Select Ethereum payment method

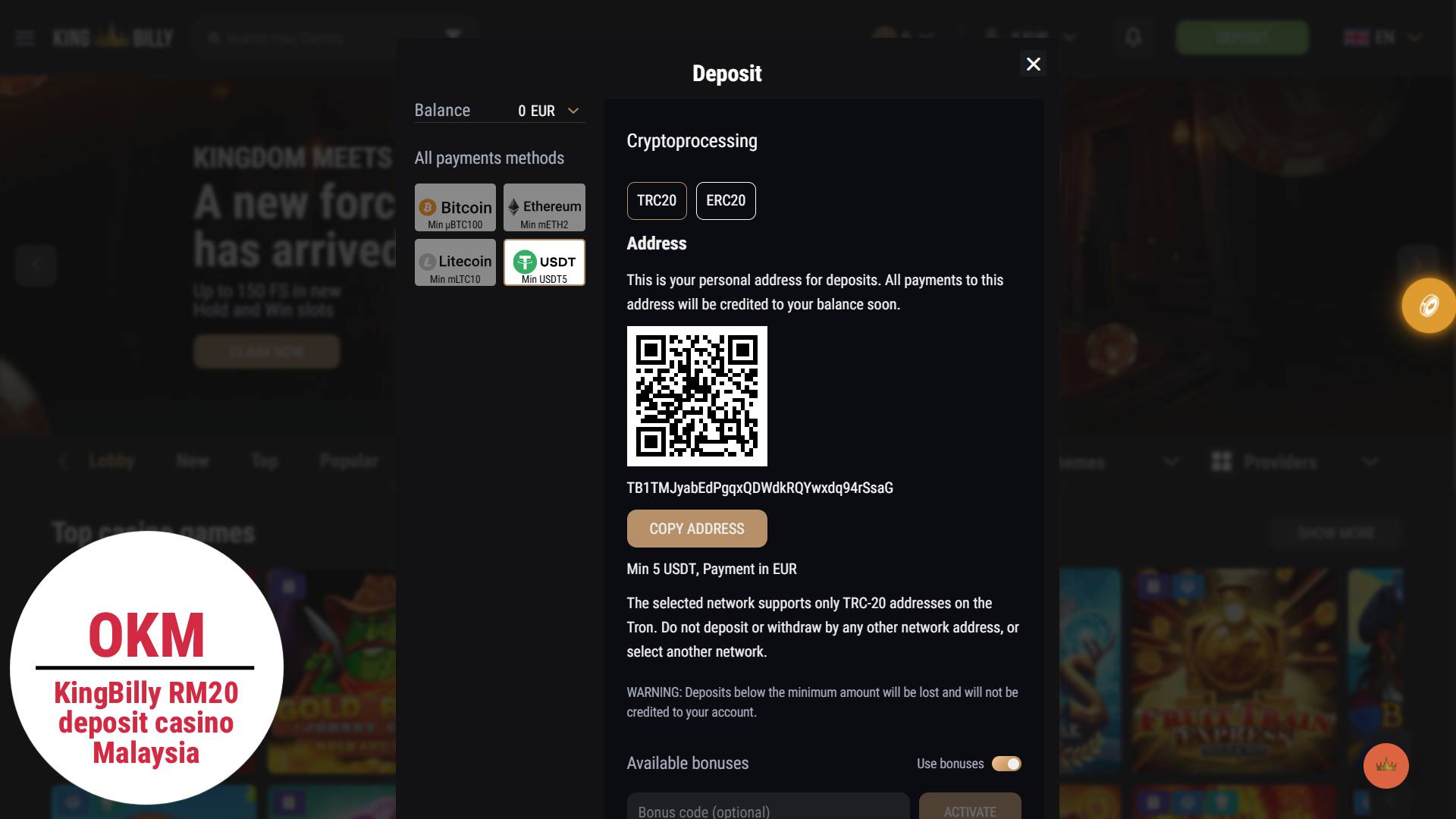pyautogui.click(x=544, y=207)
